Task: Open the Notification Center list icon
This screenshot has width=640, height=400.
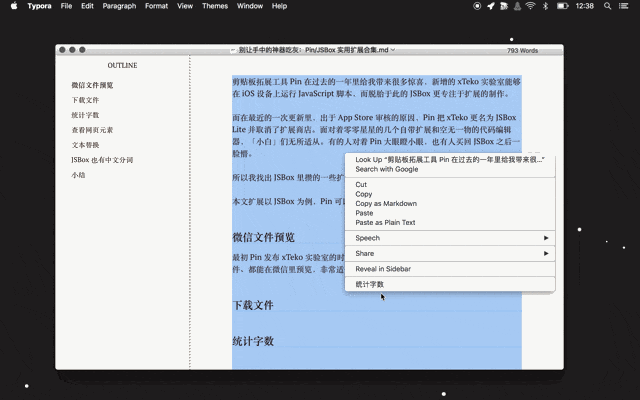Action: click(x=626, y=6)
